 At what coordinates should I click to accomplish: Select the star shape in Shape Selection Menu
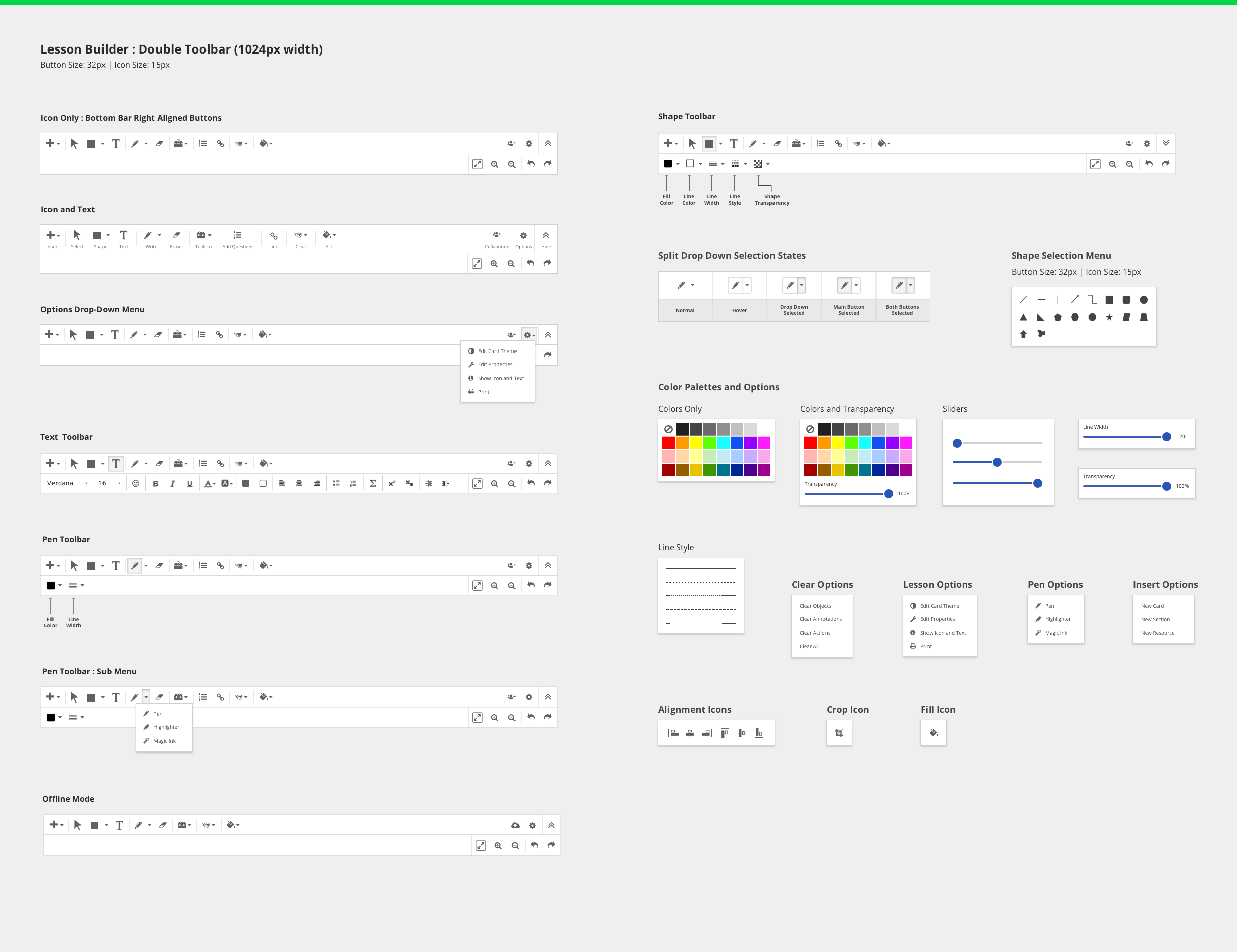pos(1109,317)
